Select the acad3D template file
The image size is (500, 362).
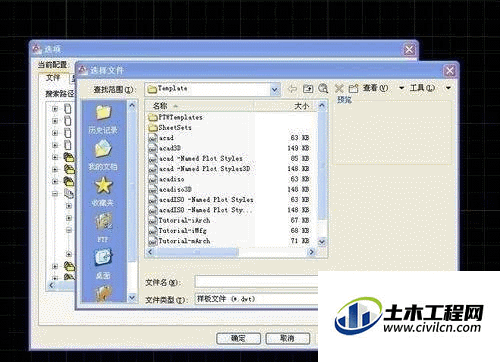pyautogui.click(x=165, y=148)
